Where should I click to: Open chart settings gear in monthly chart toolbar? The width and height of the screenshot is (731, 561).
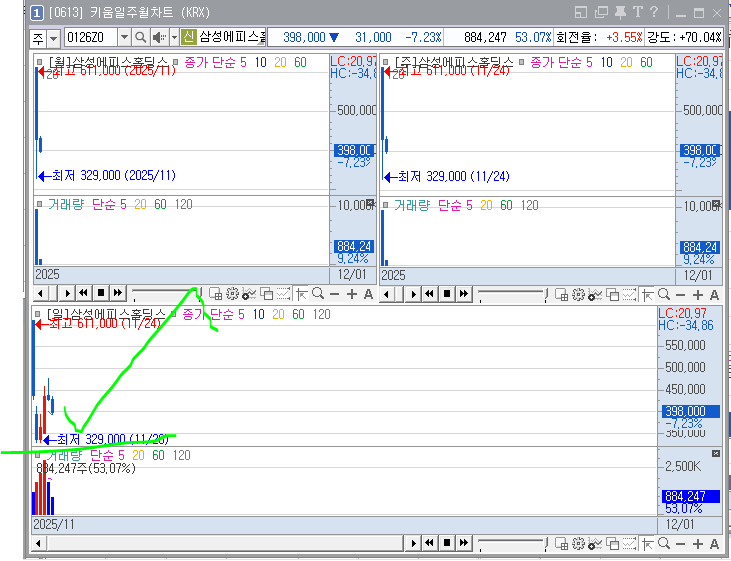pyautogui.click(x=232, y=294)
